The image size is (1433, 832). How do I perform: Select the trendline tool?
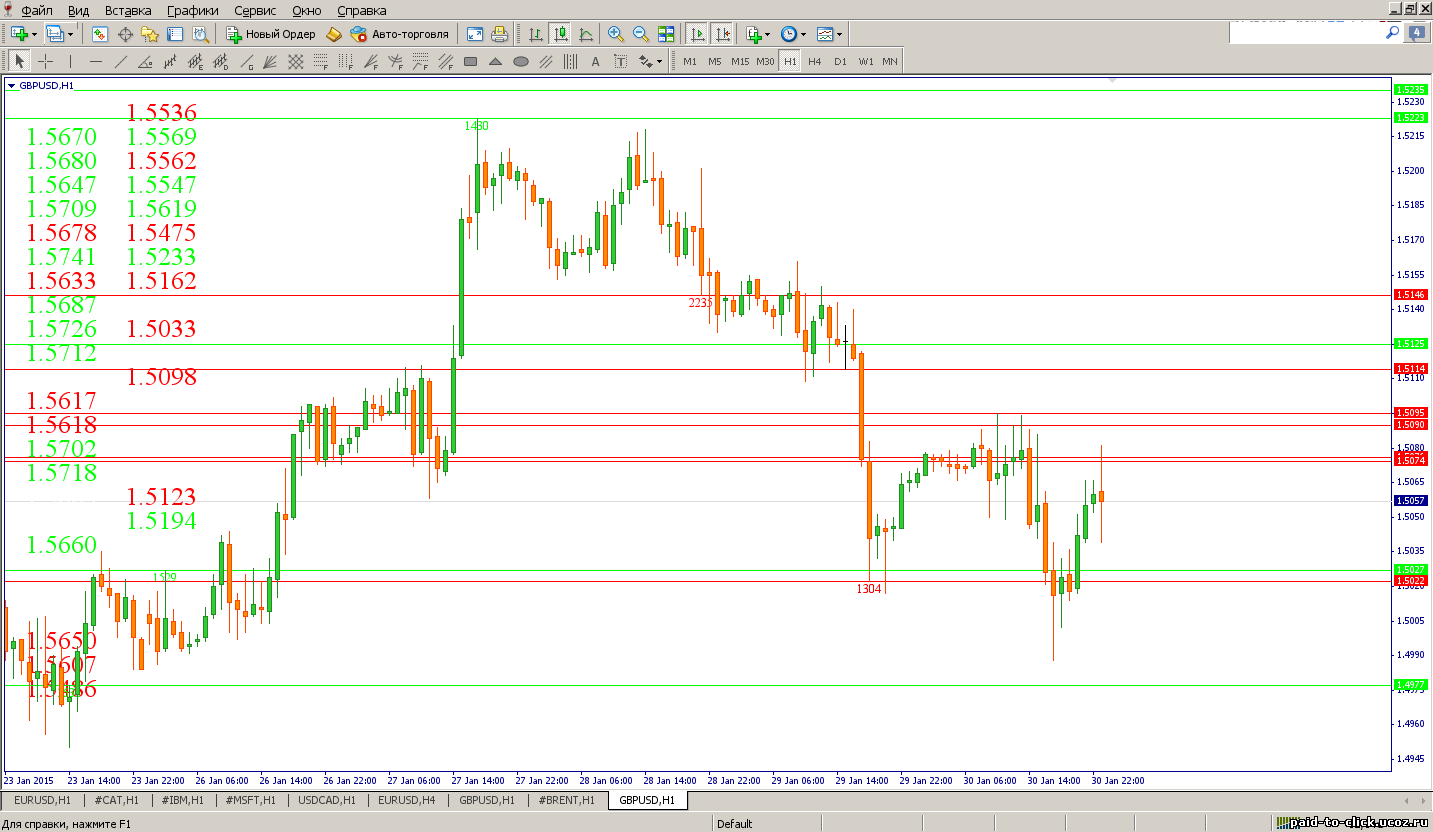121,62
